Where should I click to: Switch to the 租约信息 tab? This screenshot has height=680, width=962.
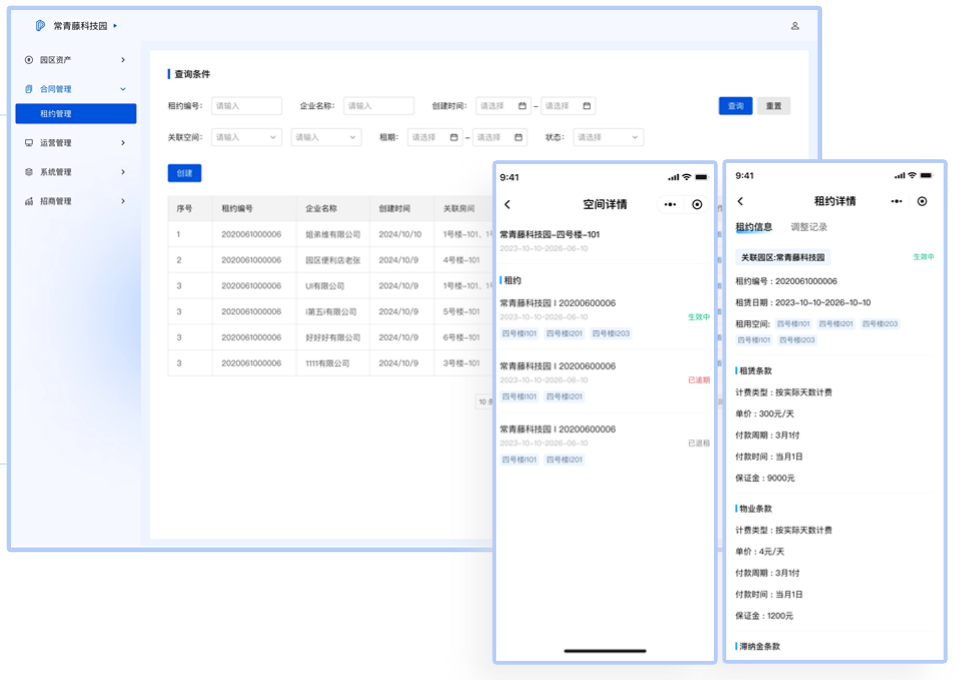pos(754,228)
